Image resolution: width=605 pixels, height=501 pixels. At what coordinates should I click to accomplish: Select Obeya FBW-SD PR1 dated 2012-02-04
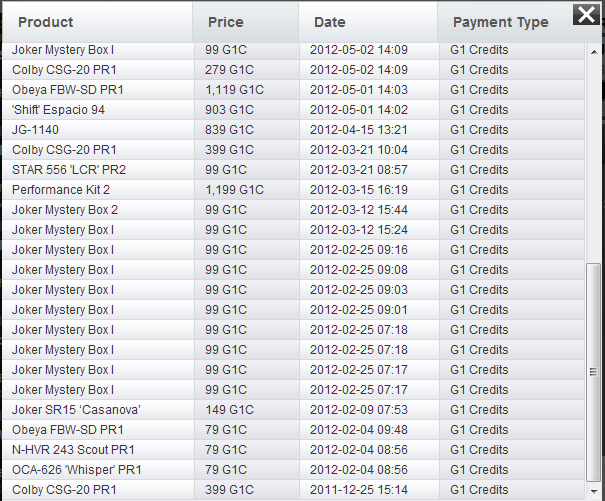pyautogui.click(x=68, y=430)
